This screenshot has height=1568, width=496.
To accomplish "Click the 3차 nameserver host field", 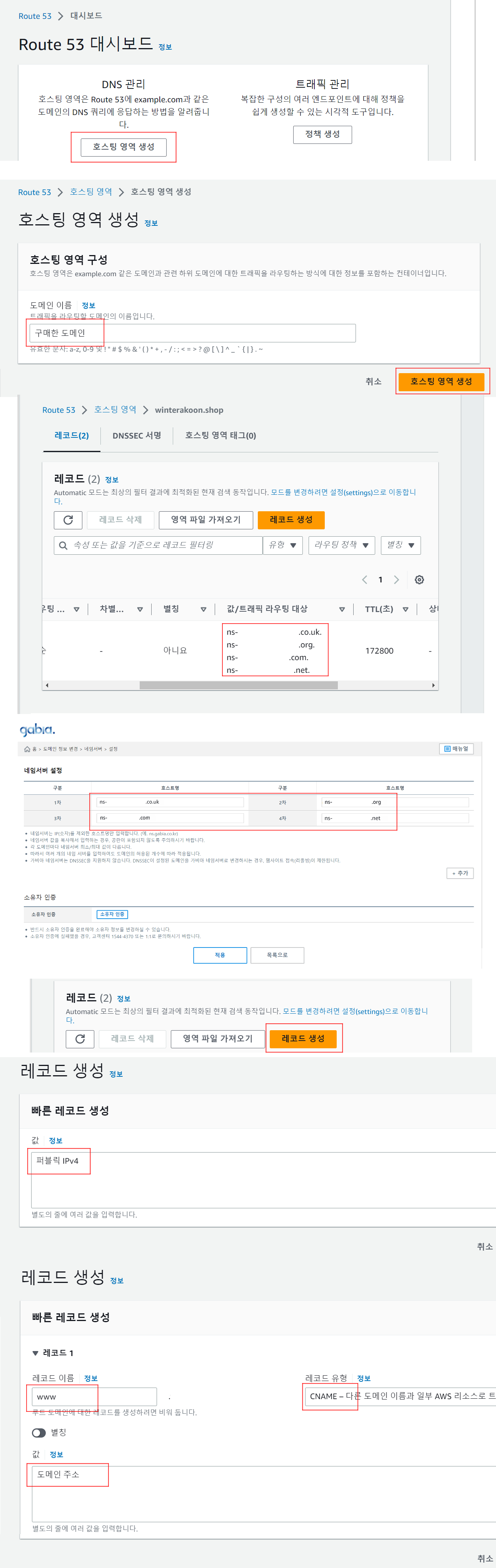I will [170, 818].
